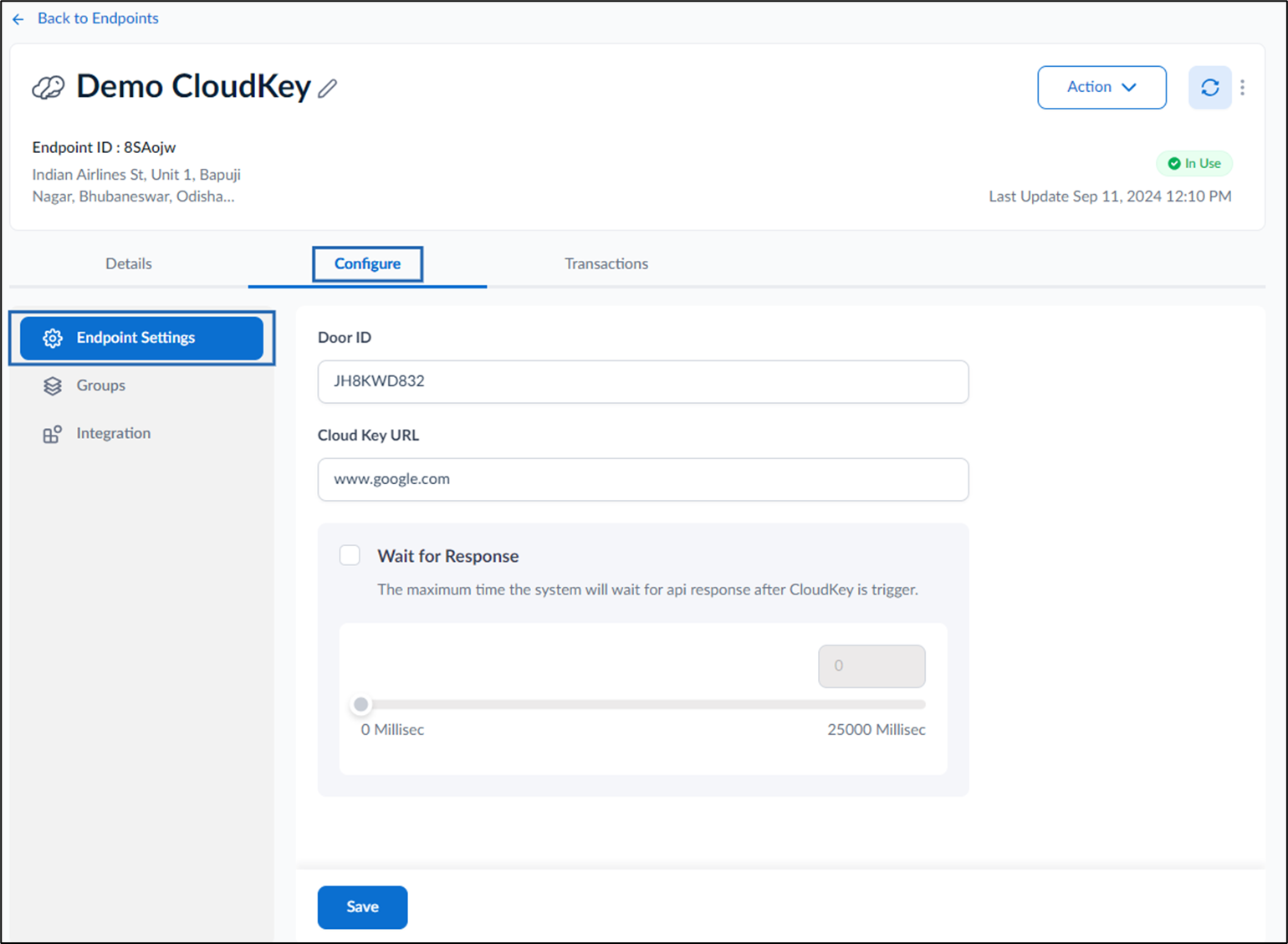This screenshot has width=1288, height=944.
Task: Follow the Back to Endpoints link
Action: pyautogui.click(x=98, y=18)
